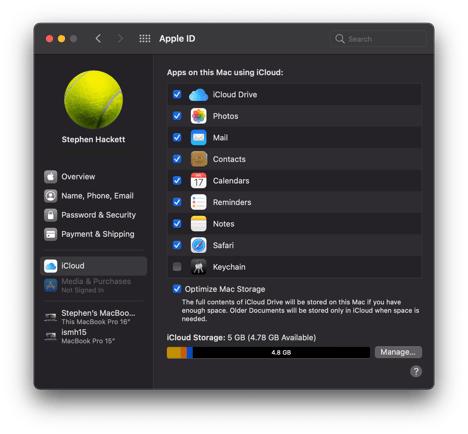Show all preferences with grid icon
This screenshot has height=434, width=468.
[x=145, y=39]
